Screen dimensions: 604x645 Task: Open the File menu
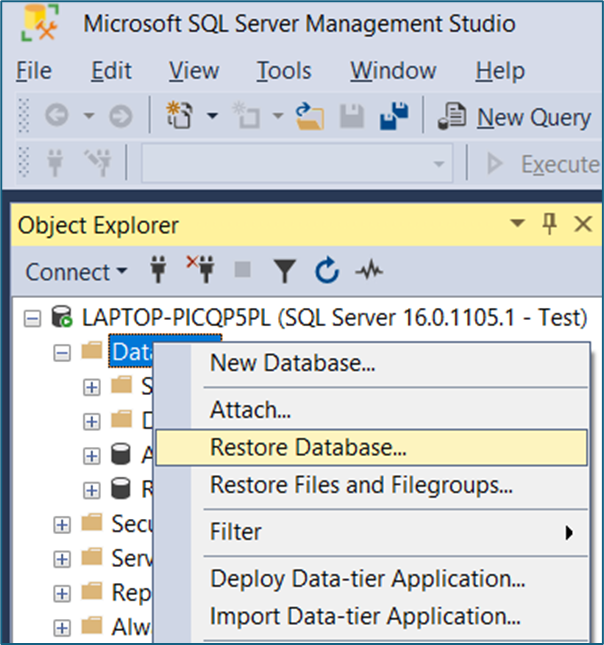[34, 71]
